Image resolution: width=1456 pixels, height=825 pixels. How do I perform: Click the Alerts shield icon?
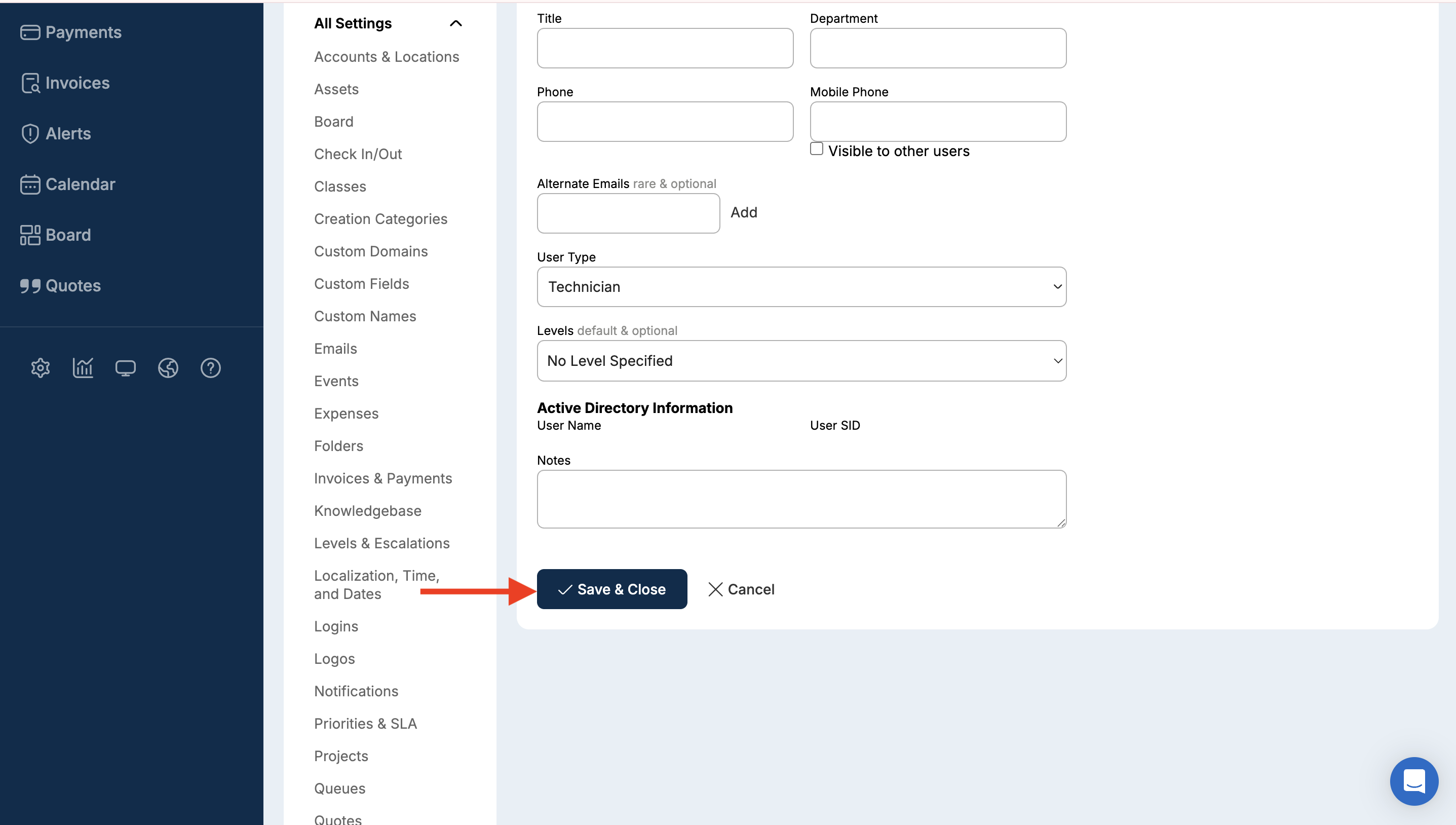point(30,134)
